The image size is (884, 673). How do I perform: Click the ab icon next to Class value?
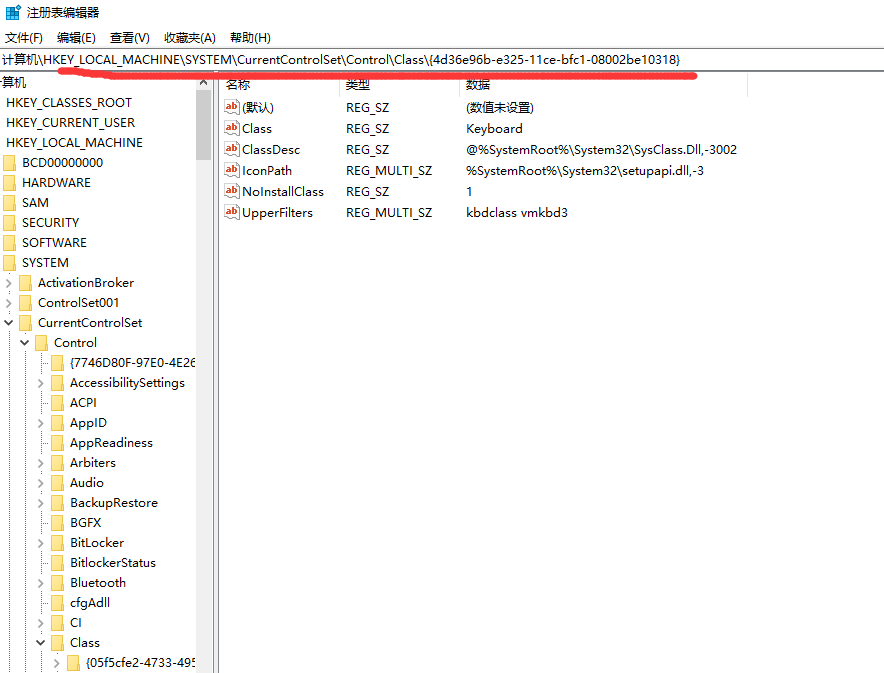coord(232,128)
